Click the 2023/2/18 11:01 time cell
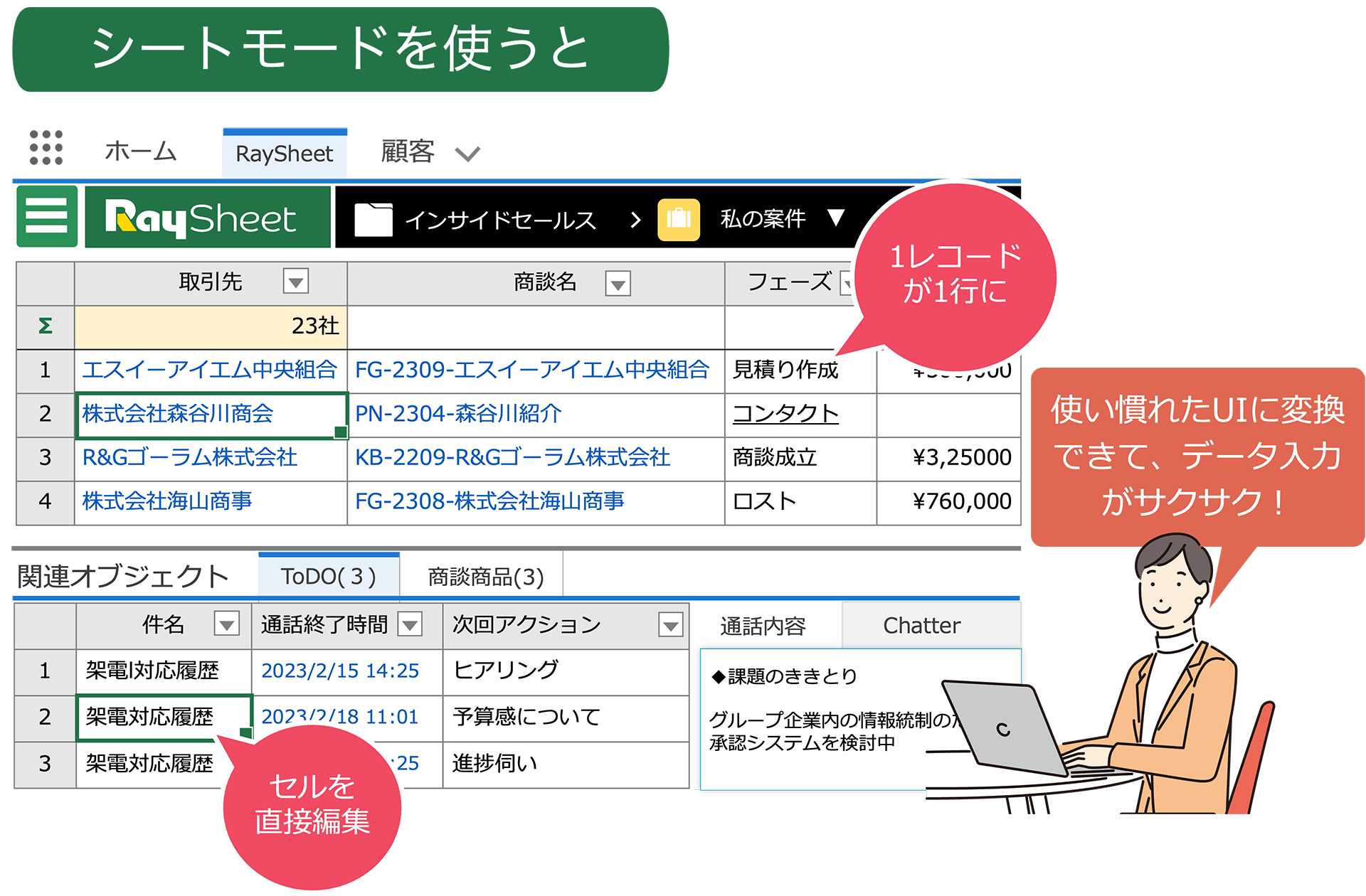 coord(347,718)
